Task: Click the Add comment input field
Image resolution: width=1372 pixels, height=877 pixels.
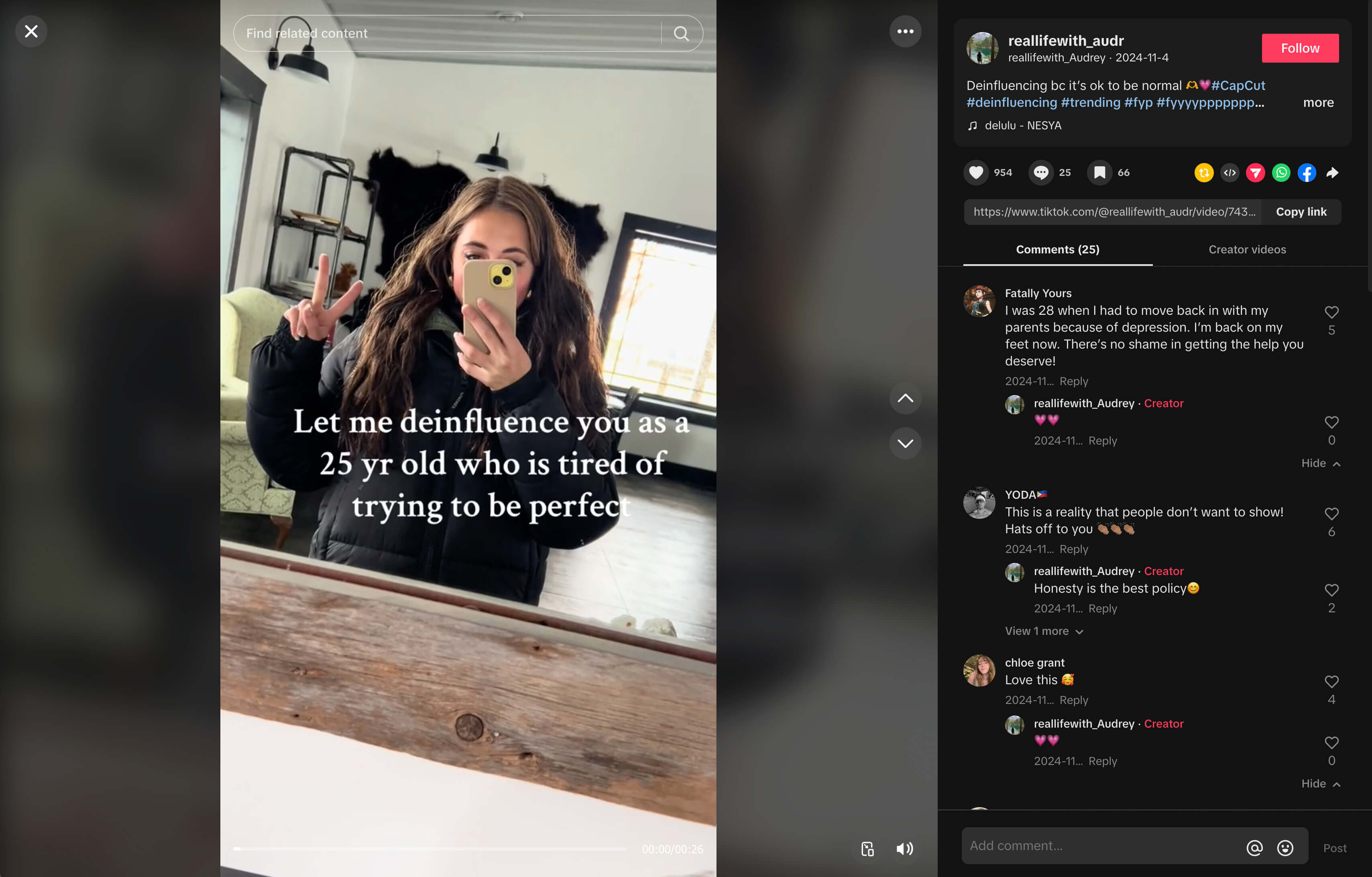Action: (x=1099, y=845)
